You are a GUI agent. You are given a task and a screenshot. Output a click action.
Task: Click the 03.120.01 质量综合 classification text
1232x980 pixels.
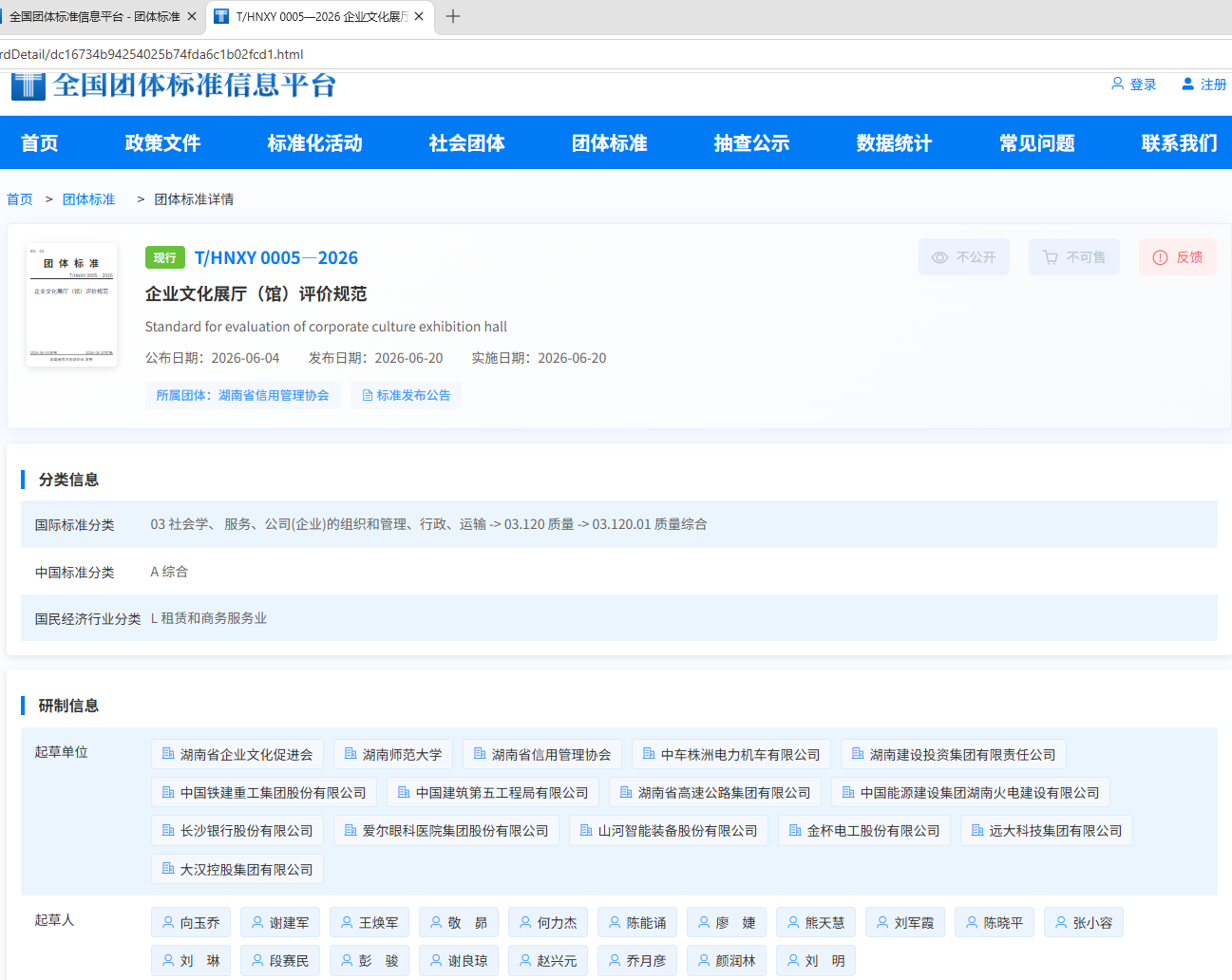click(x=650, y=524)
